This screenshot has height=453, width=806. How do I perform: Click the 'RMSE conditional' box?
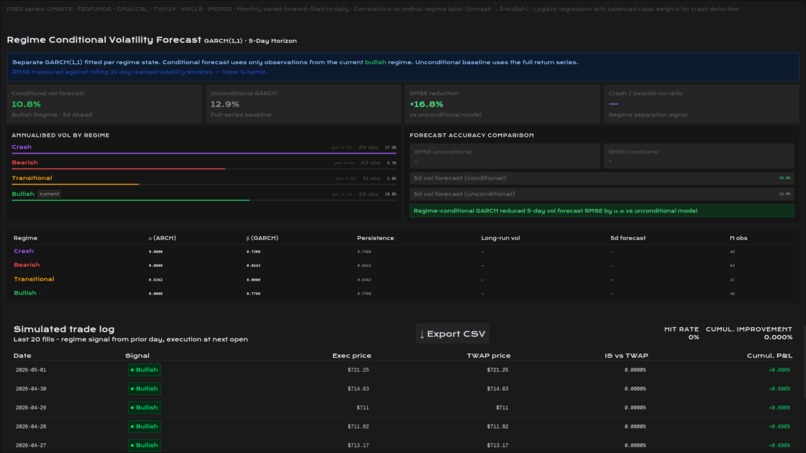[699, 156]
